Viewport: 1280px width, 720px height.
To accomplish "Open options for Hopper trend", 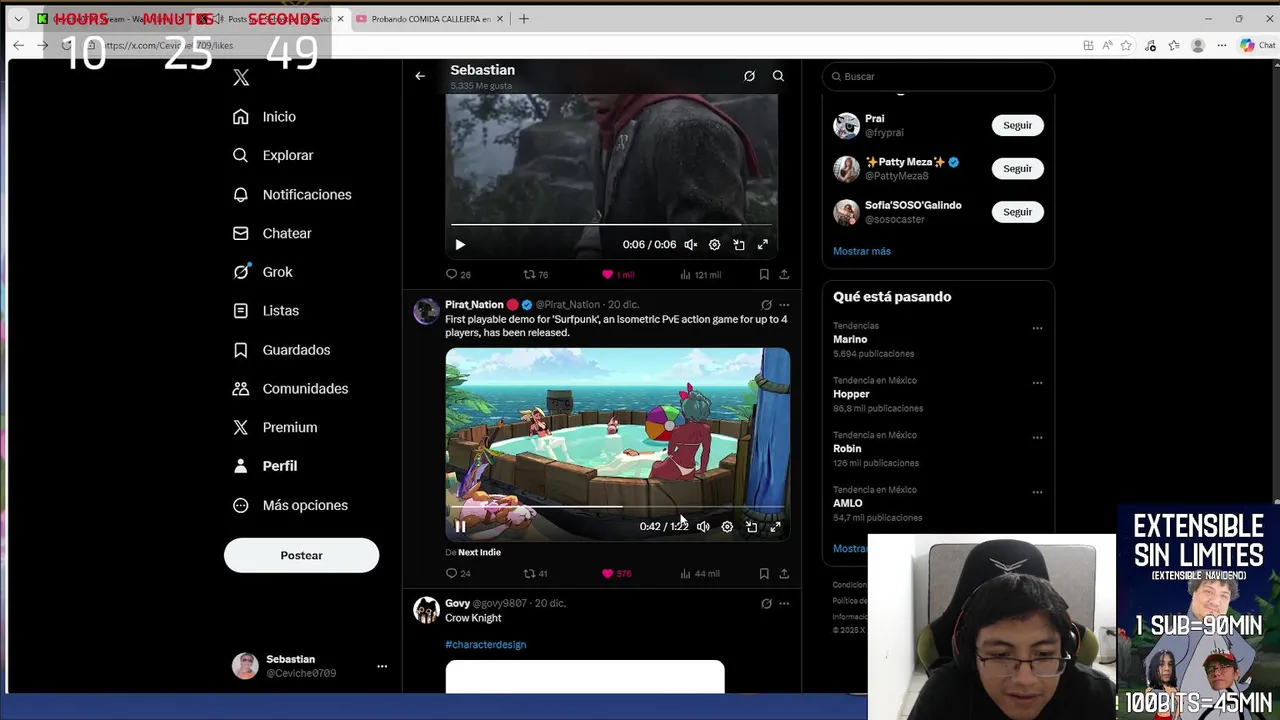I will 1037,383.
